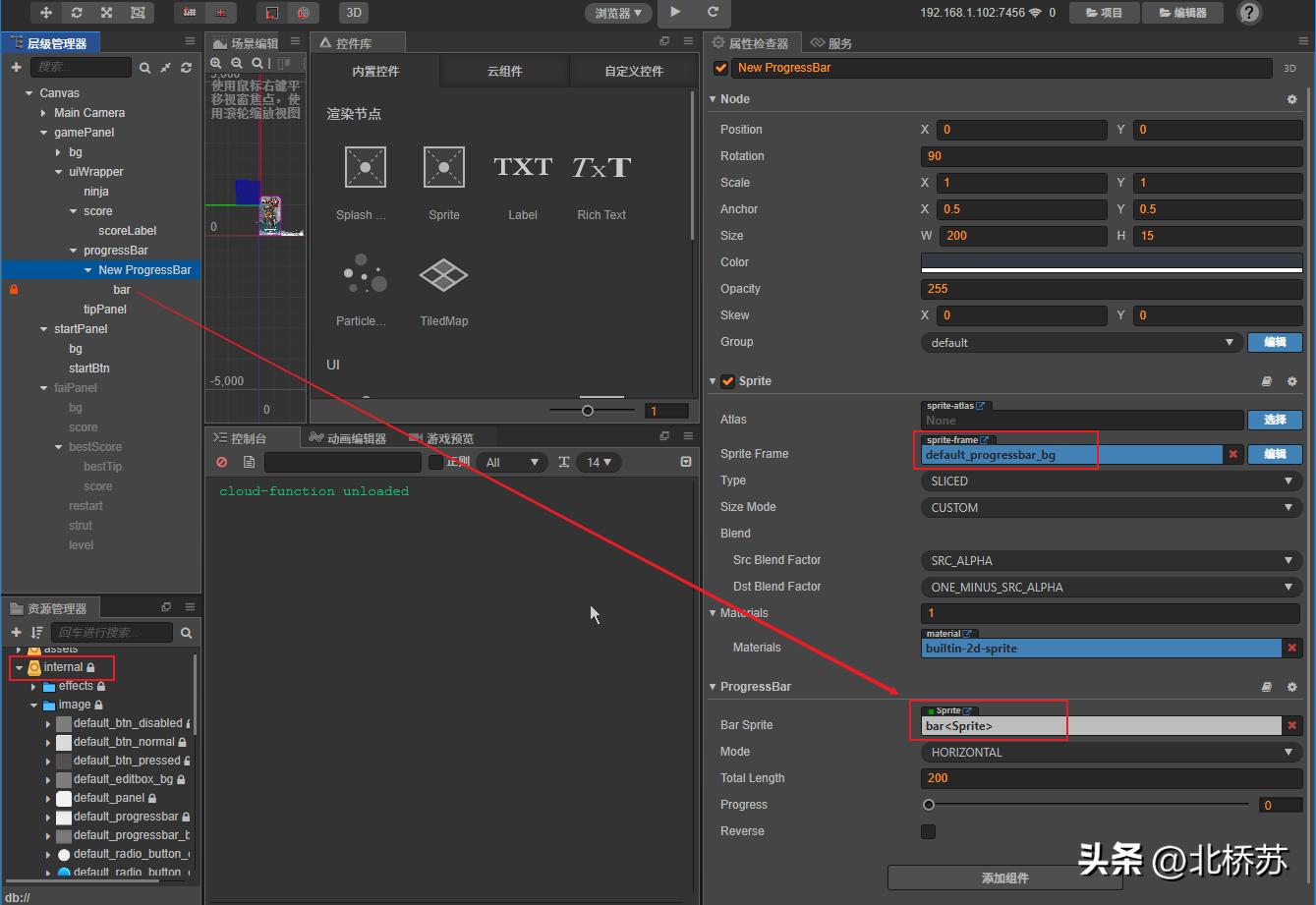This screenshot has height=905, width=1316.
Task: Collapse the gamePanel hierarchy node
Action: [42, 133]
